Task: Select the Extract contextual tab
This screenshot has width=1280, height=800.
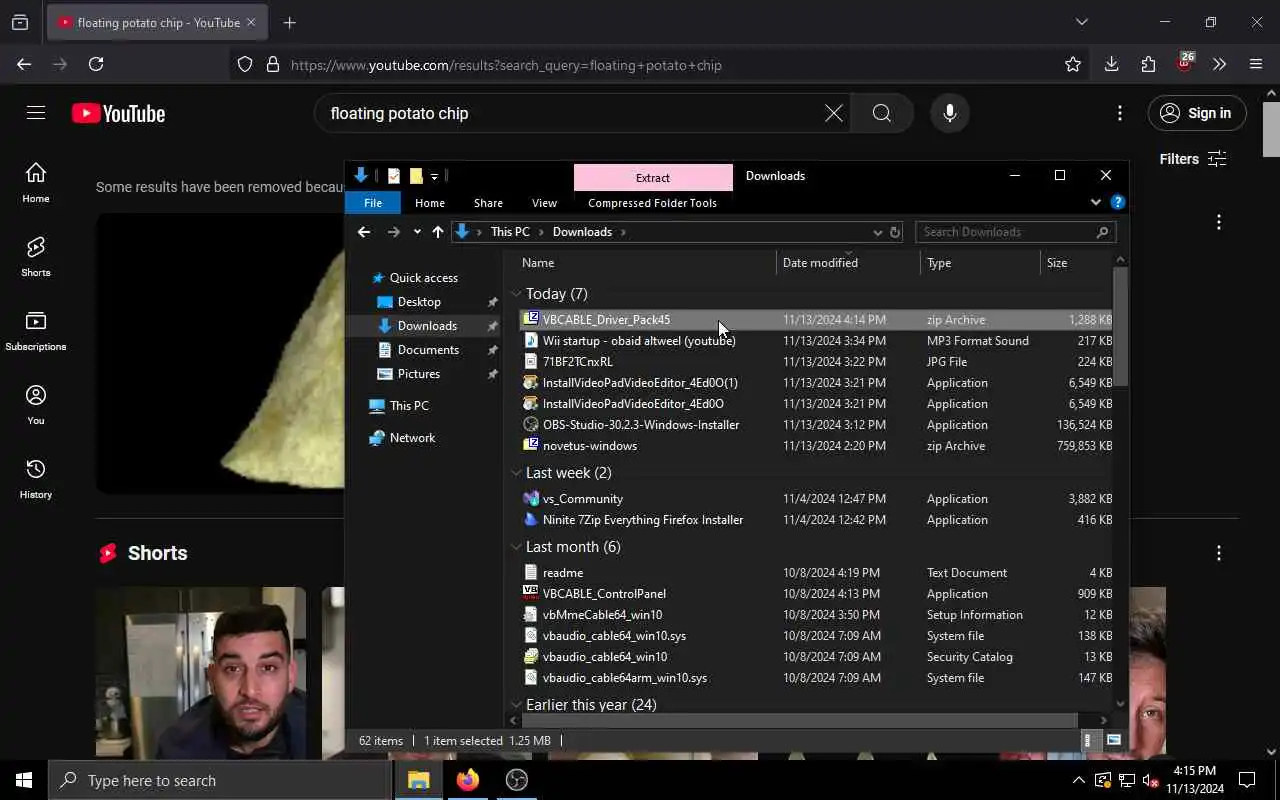Action: pos(653,177)
